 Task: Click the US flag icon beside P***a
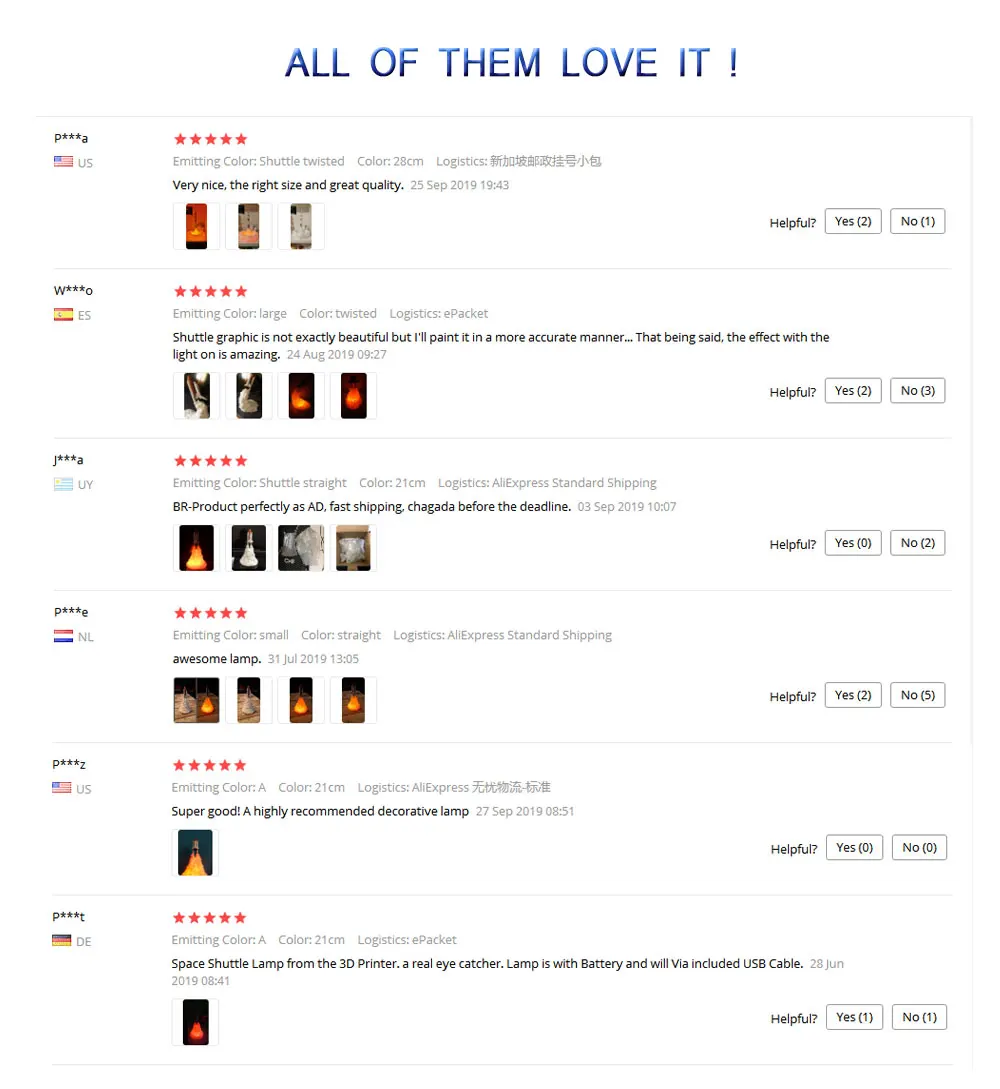[x=63, y=162]
